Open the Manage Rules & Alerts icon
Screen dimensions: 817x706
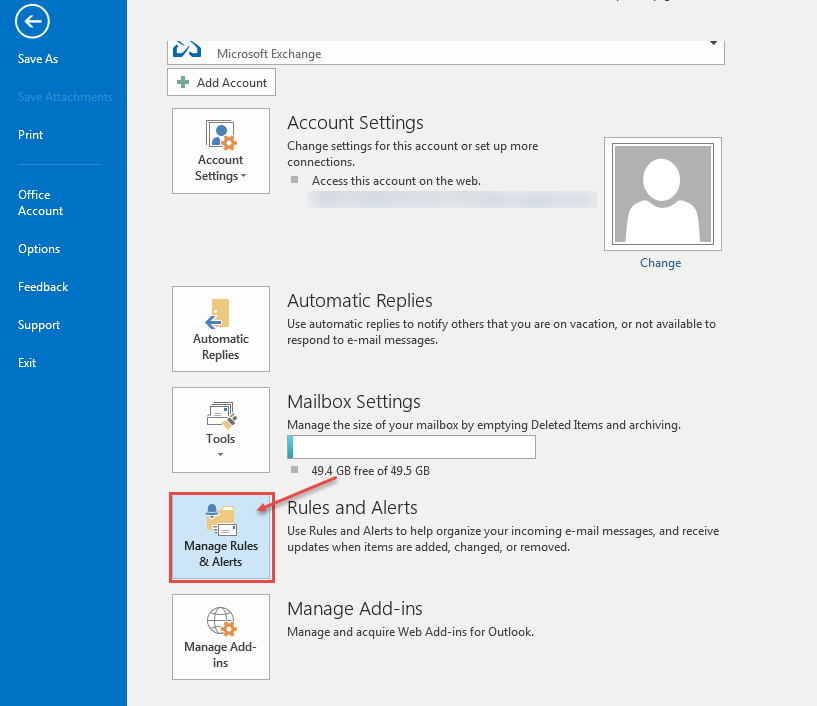(221, 537)
